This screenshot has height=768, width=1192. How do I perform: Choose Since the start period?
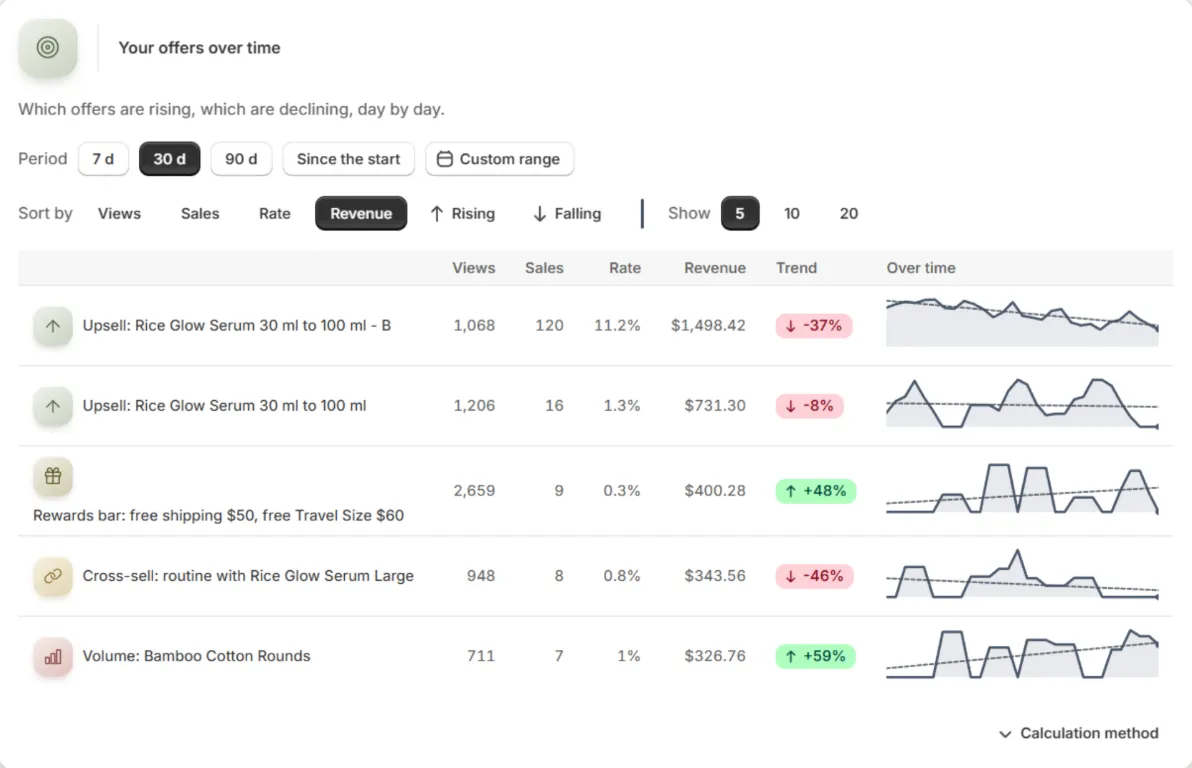[x=348, y=159]
